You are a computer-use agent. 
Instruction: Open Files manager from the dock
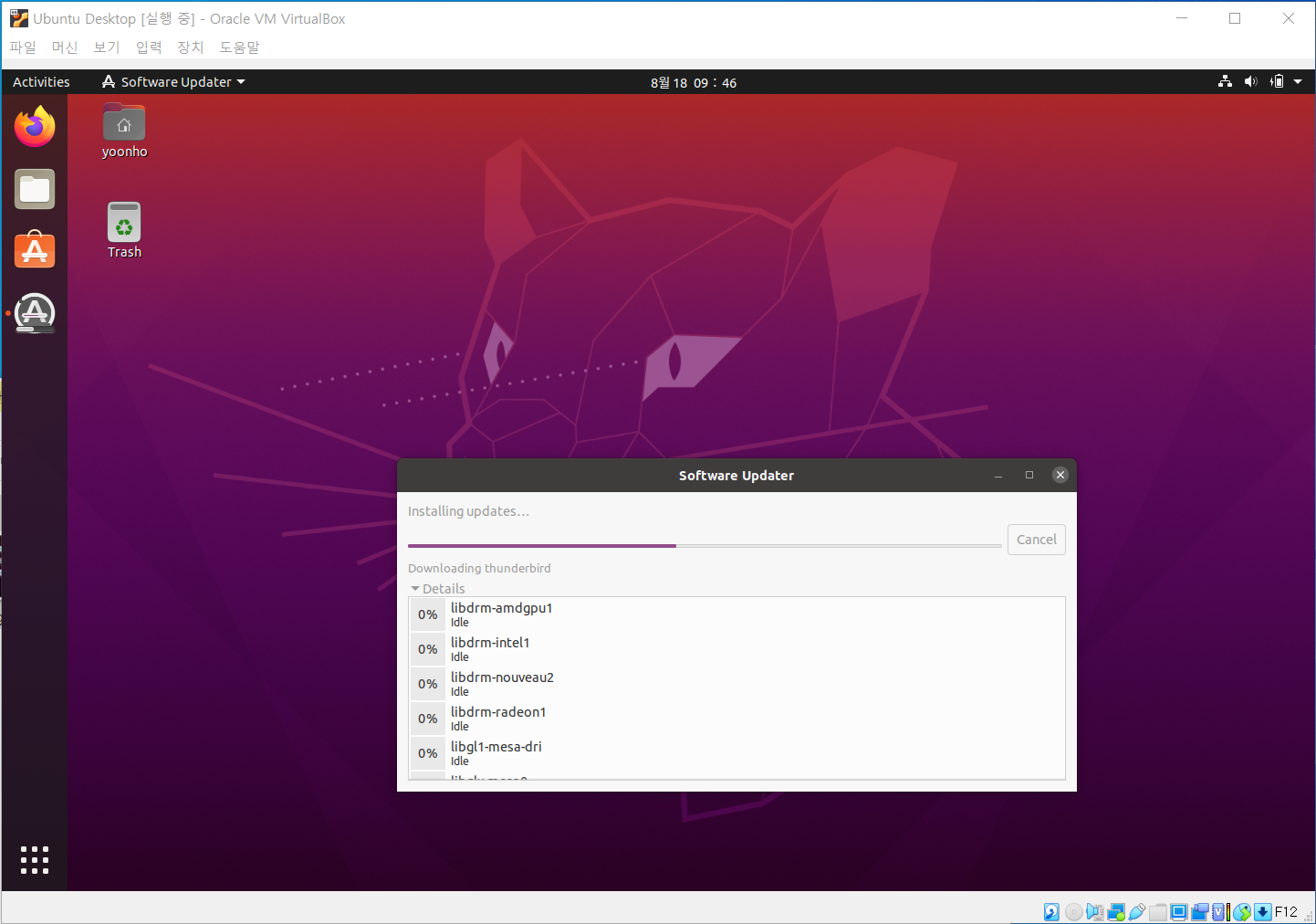(35, 189)
